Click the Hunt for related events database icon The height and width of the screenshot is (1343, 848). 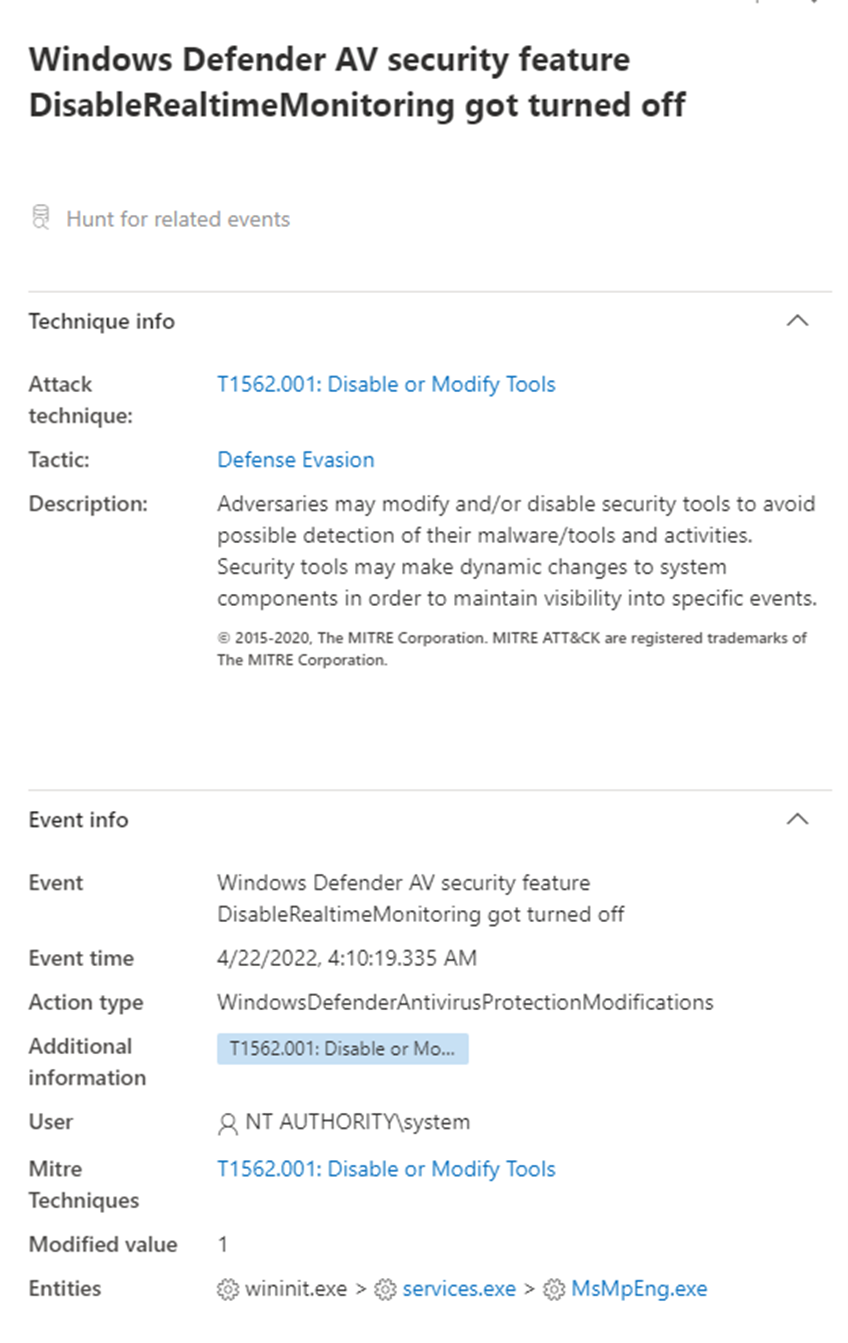point(41,217)
